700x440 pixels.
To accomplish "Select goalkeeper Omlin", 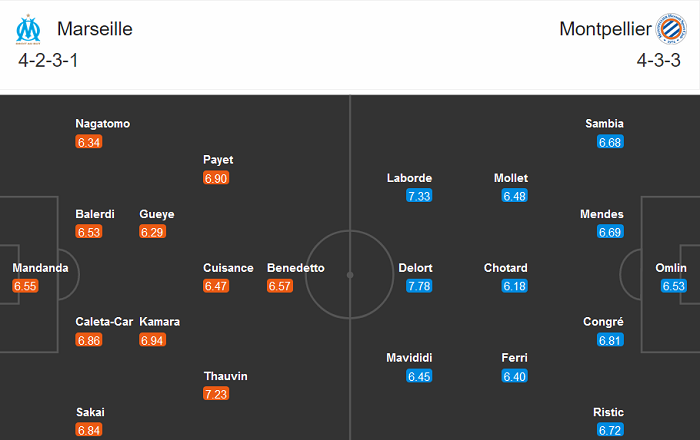I will pos(671,268).
